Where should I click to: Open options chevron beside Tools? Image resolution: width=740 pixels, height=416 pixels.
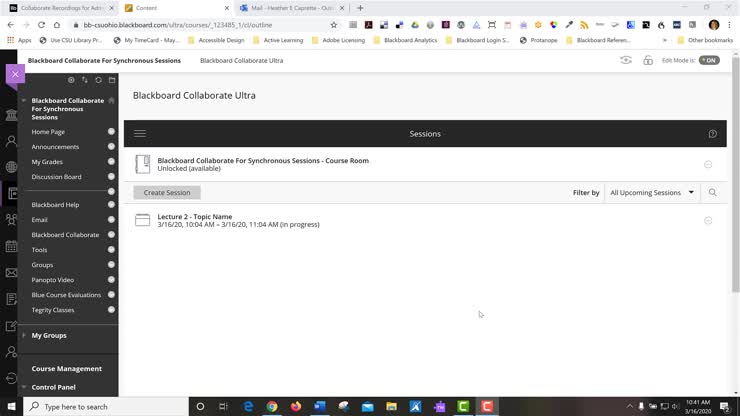point(111,250)
